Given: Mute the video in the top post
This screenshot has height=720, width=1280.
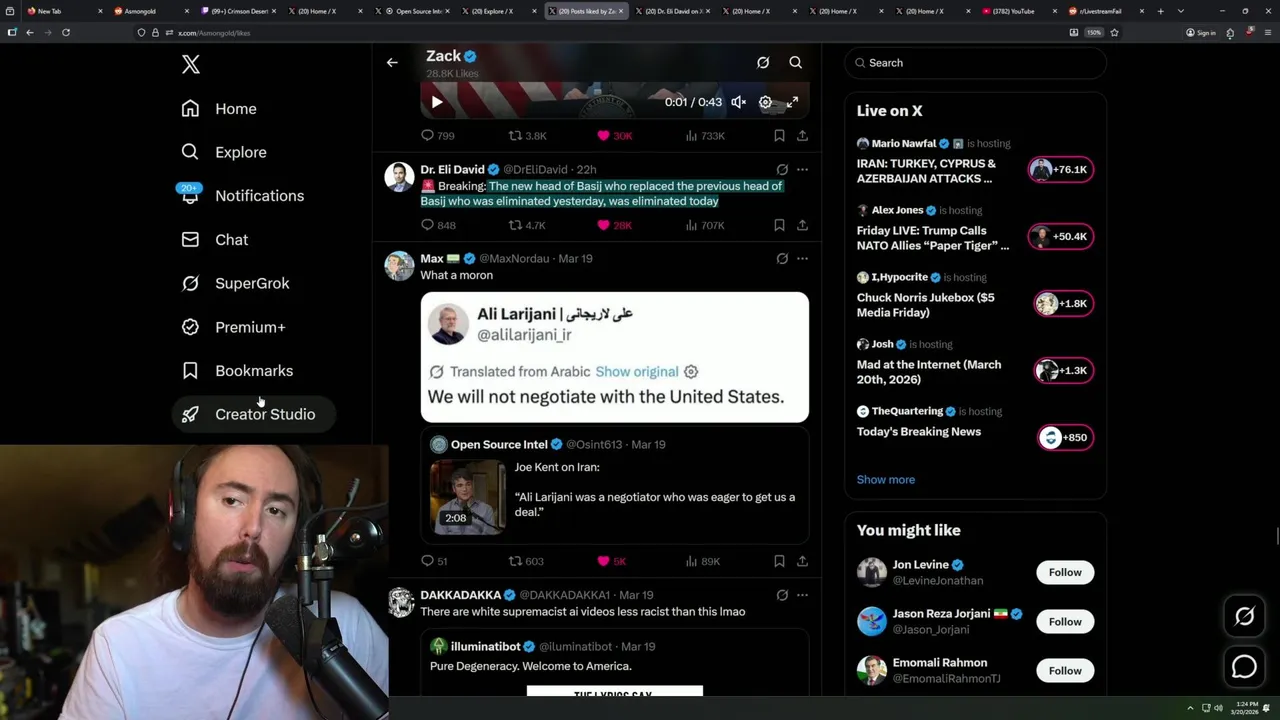Looking at the screenshot, I should coord(738,102).
